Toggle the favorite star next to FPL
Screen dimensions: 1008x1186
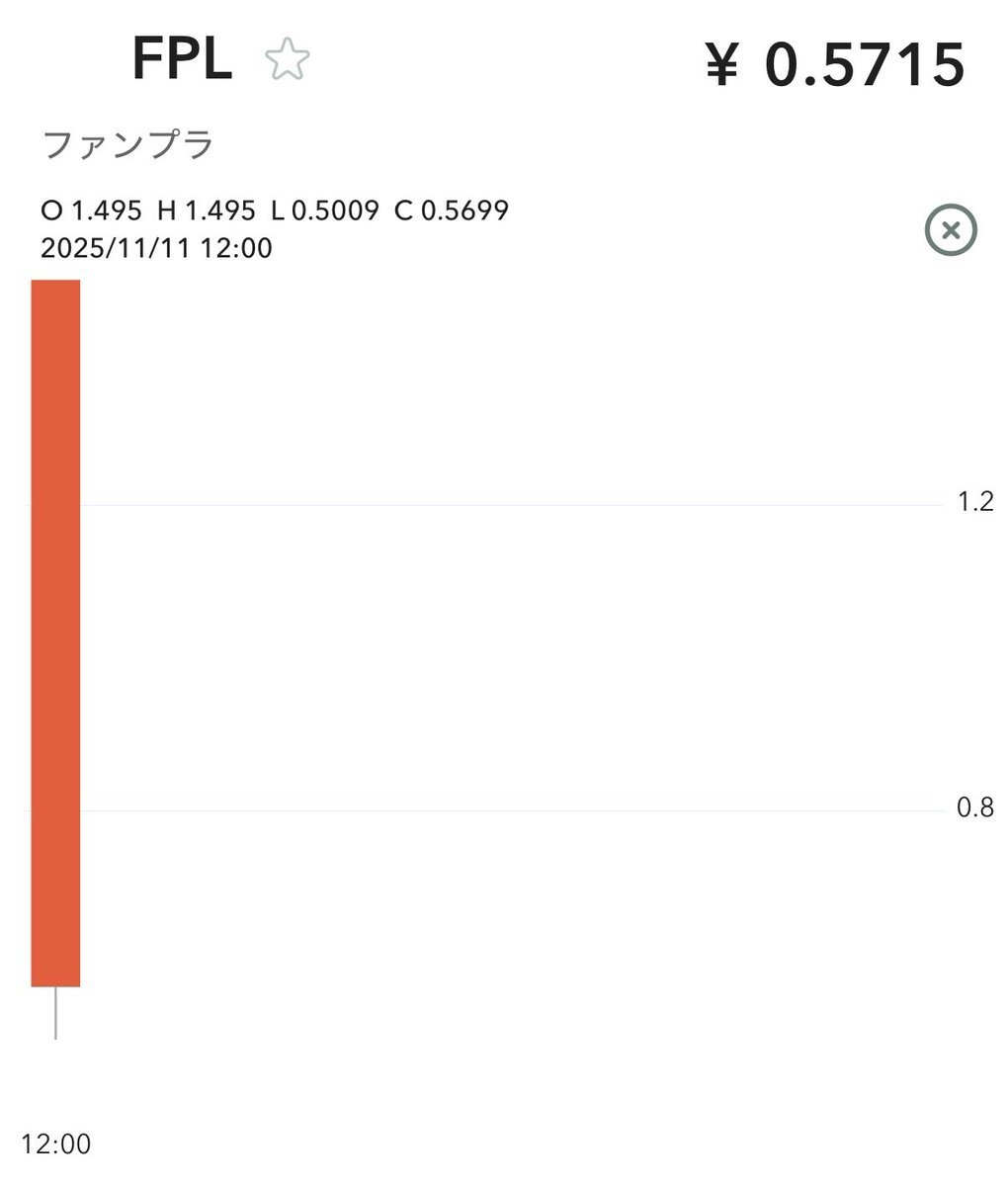click(x=288, y=61)
